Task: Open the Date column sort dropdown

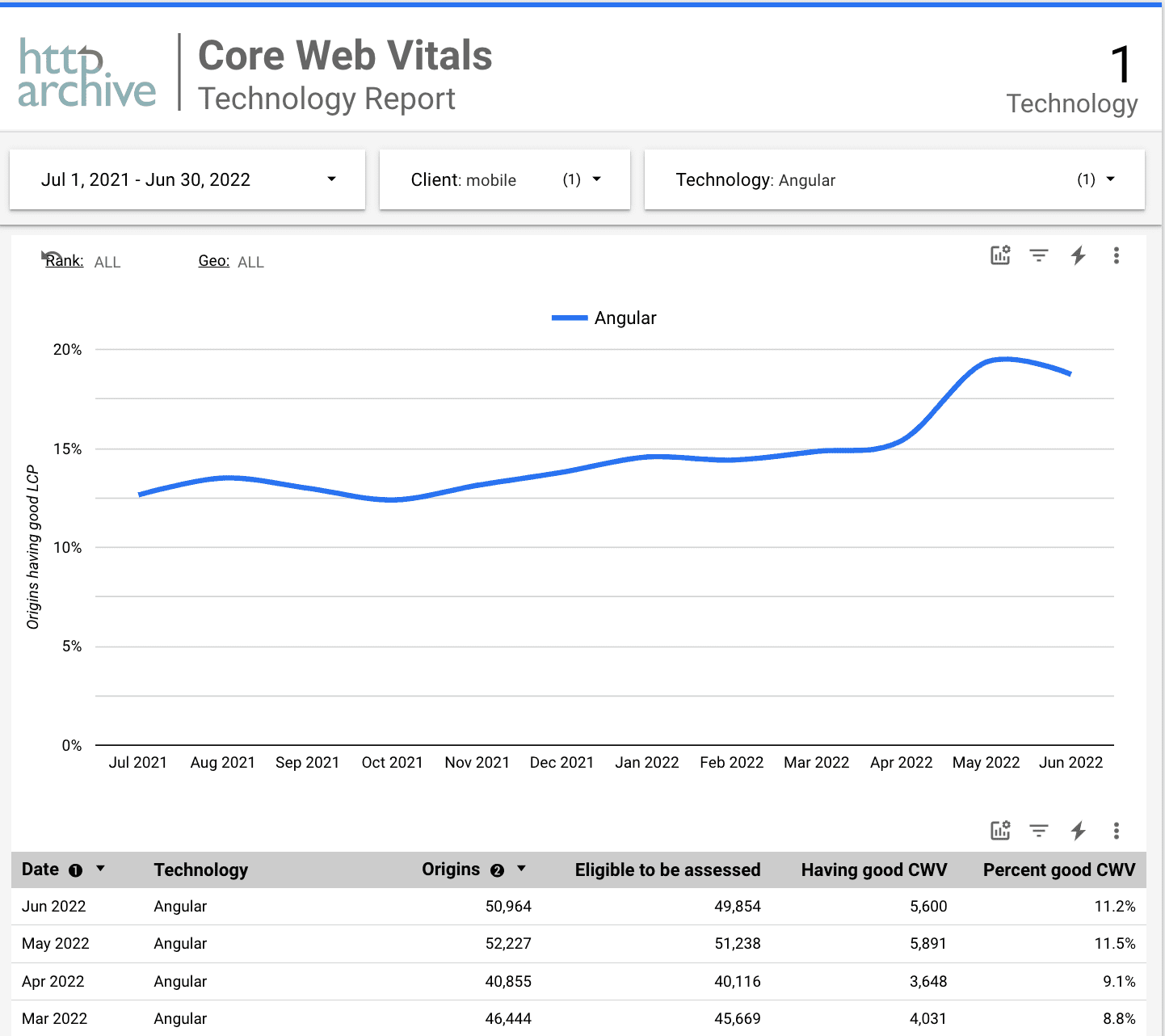Action: [x=101, y=869]
